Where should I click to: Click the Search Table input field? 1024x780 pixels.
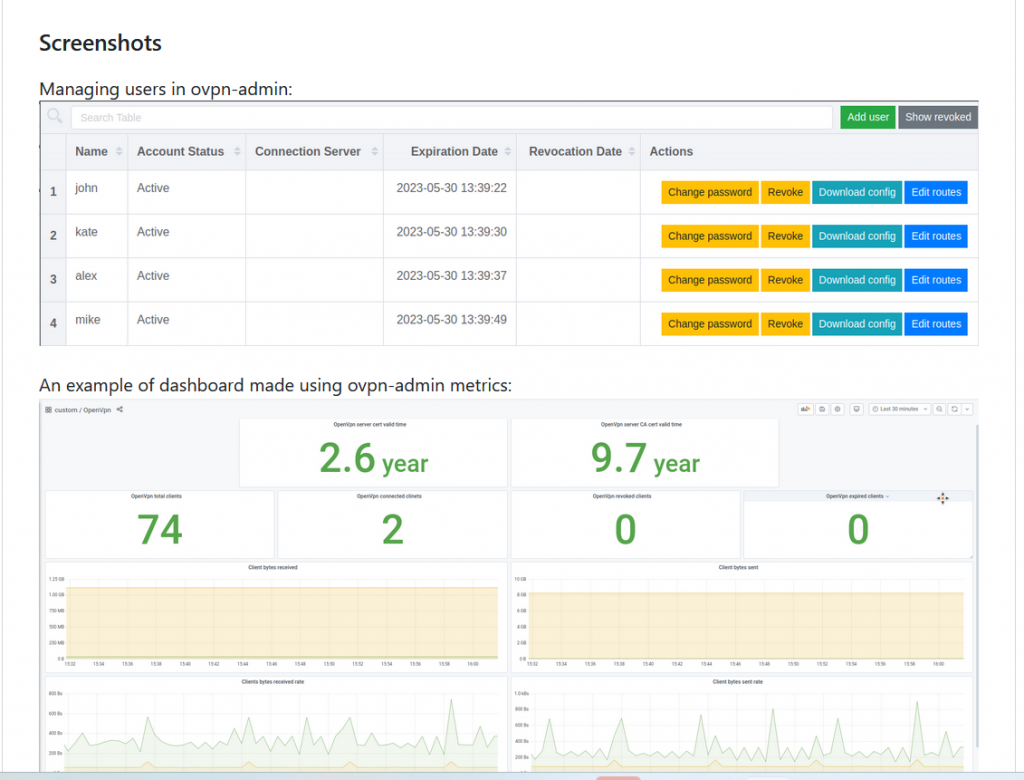pyautogui.click(x=451, y=117)
